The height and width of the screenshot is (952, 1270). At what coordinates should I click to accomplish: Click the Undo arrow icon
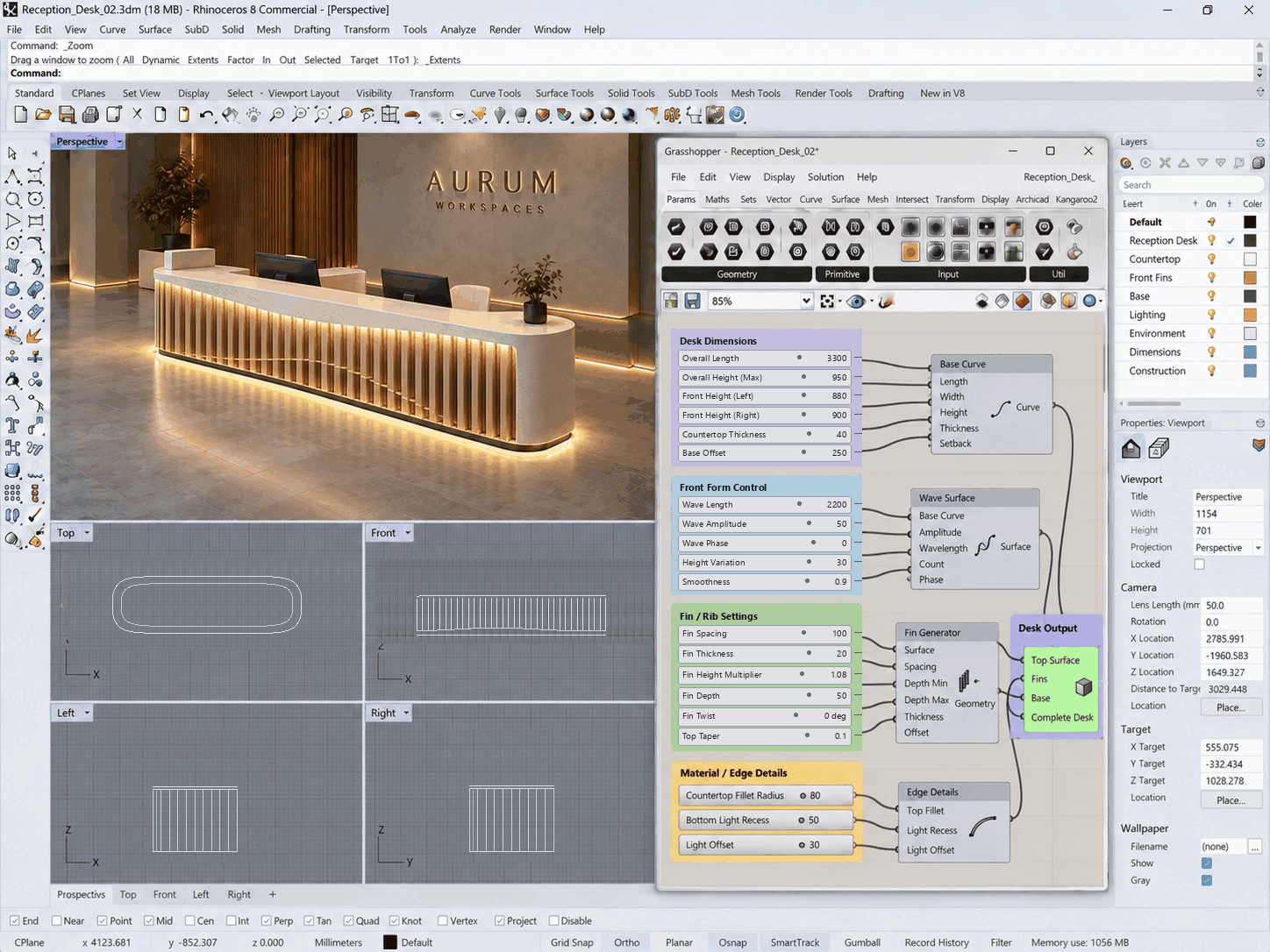[x=206, y=115]
